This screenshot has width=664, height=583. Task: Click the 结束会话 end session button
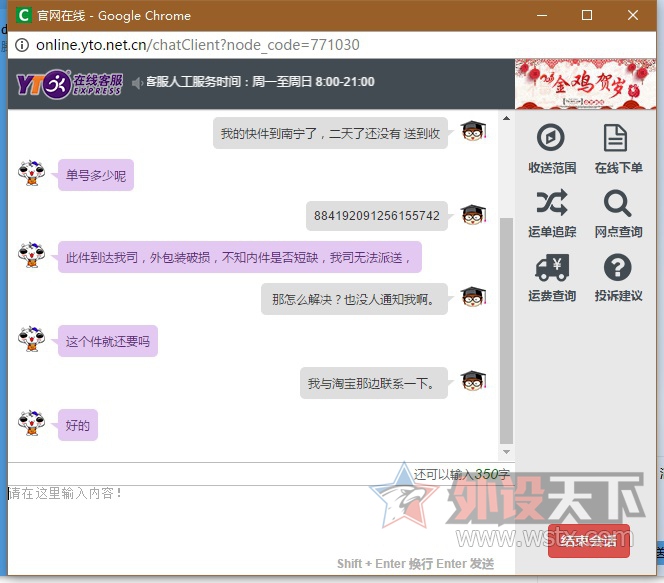click(x=588, y=541)
